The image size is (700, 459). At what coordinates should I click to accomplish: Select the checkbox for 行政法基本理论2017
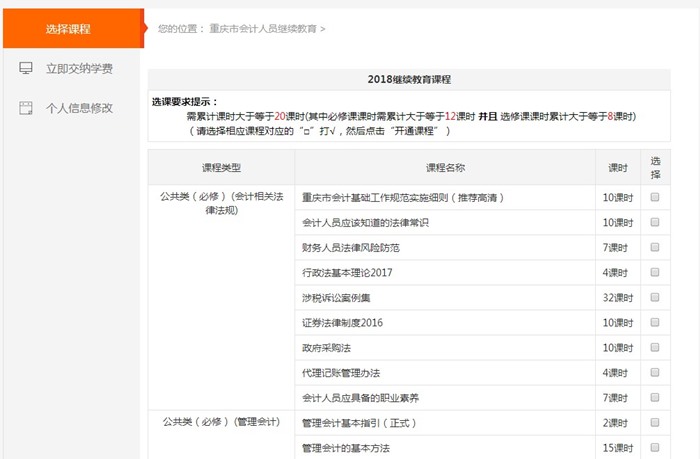tap(655, 272)
